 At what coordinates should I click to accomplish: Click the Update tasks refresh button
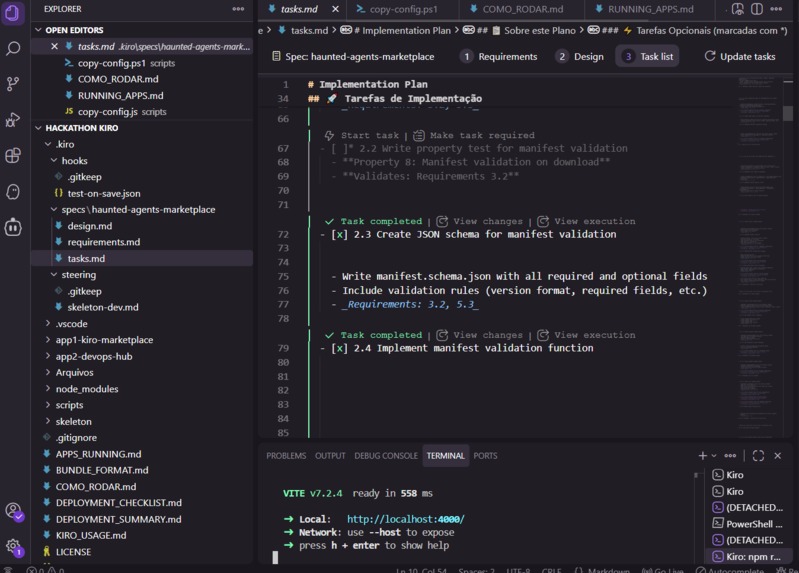[x=740, y=56]
